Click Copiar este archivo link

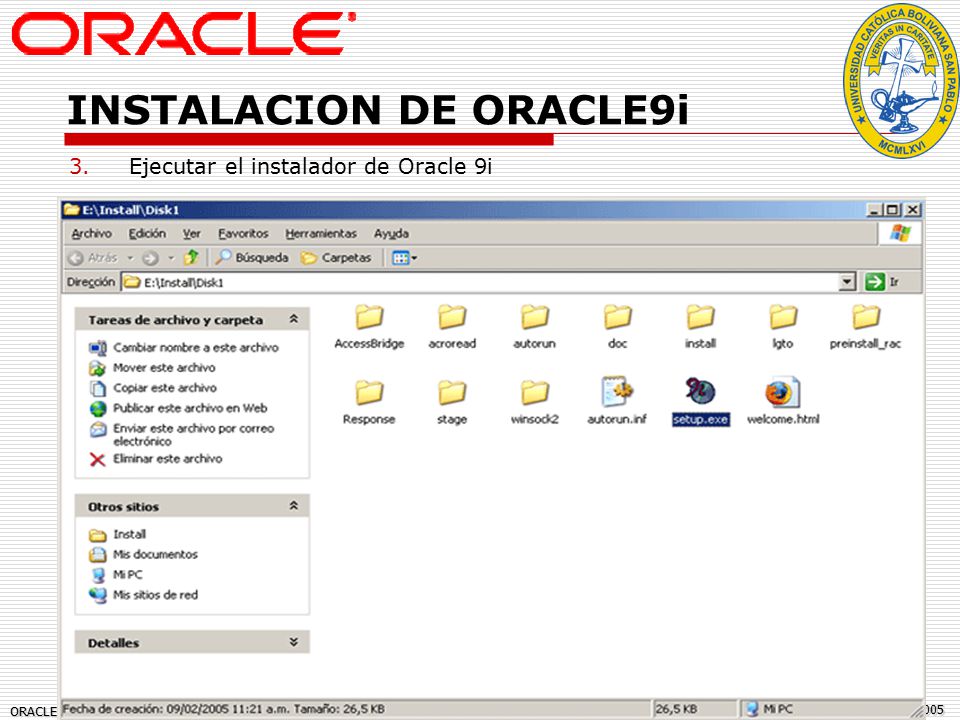point(165,388)
